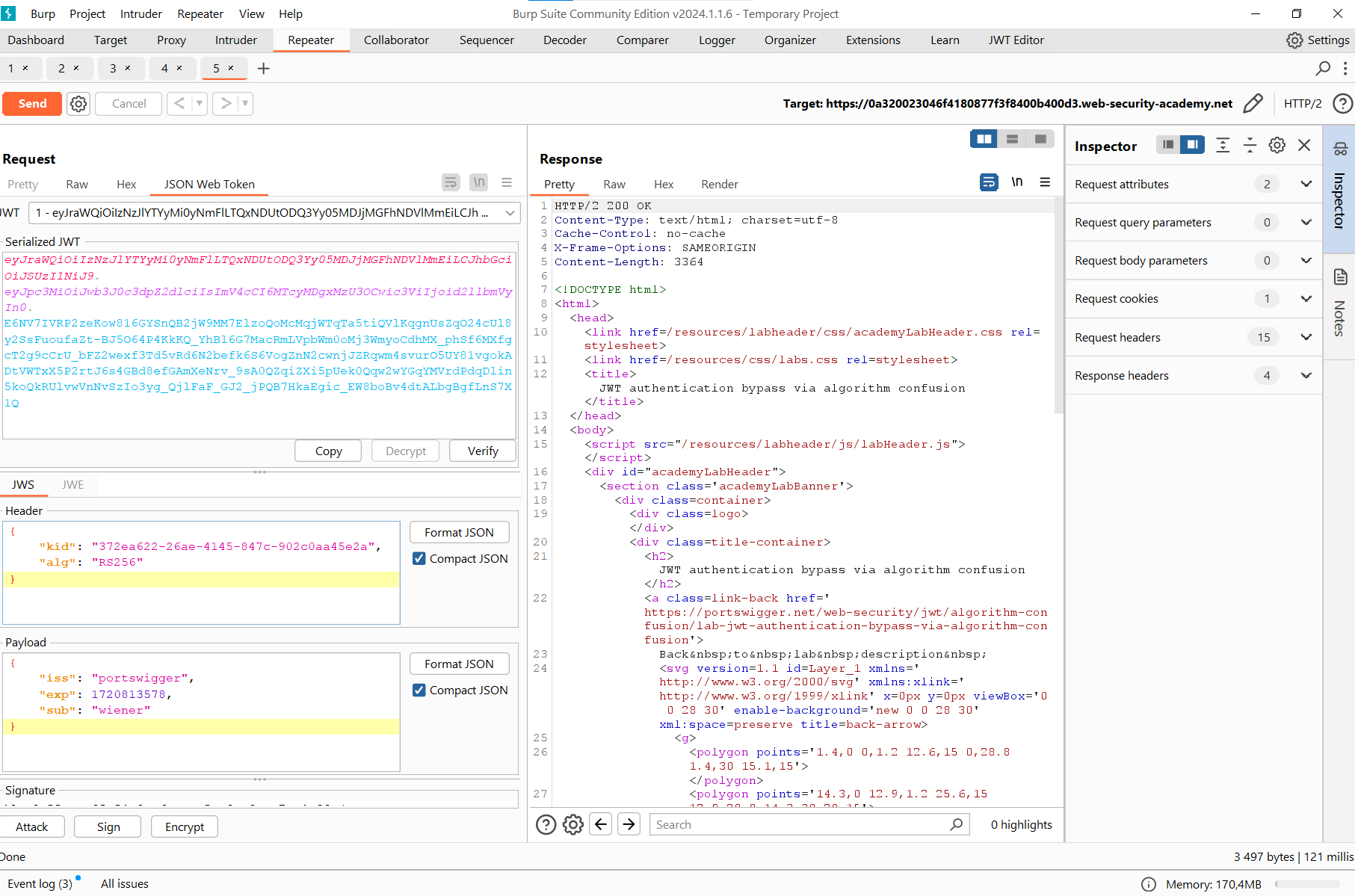Switch to JWE tab
Screen dimensions: 1355x896
click(72, 484)
